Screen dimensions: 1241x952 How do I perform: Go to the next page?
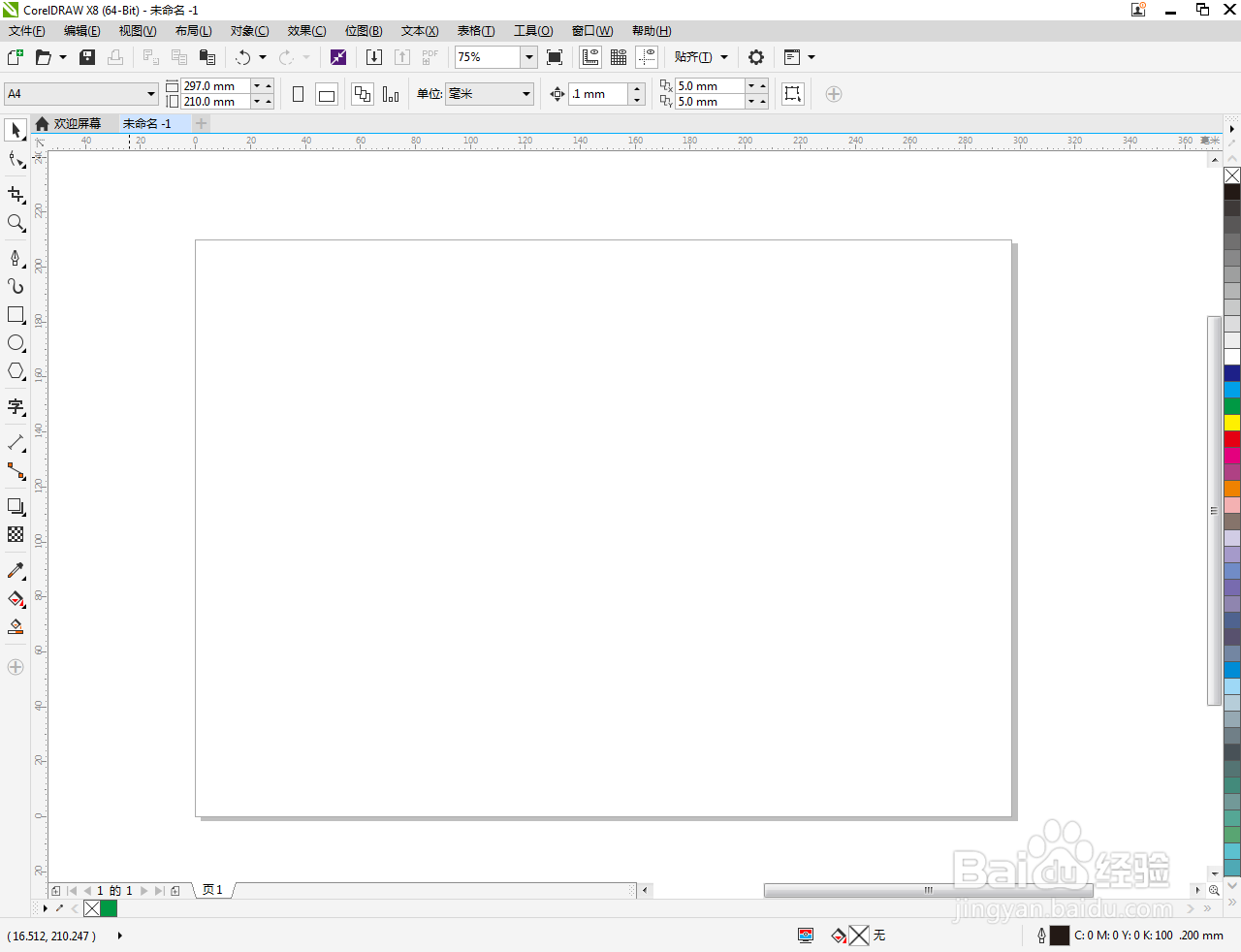(144, 890)
